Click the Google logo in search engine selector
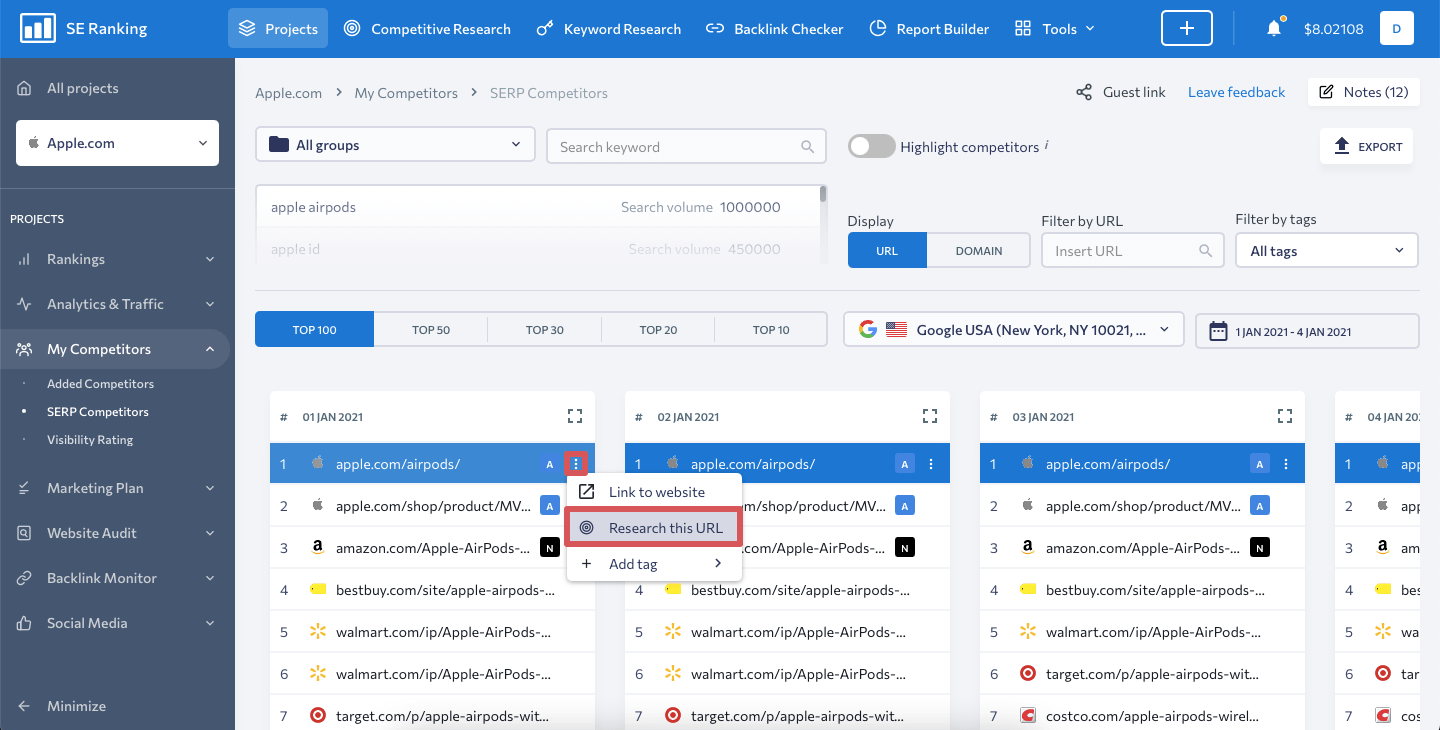1440x730 pixels. 867,329
